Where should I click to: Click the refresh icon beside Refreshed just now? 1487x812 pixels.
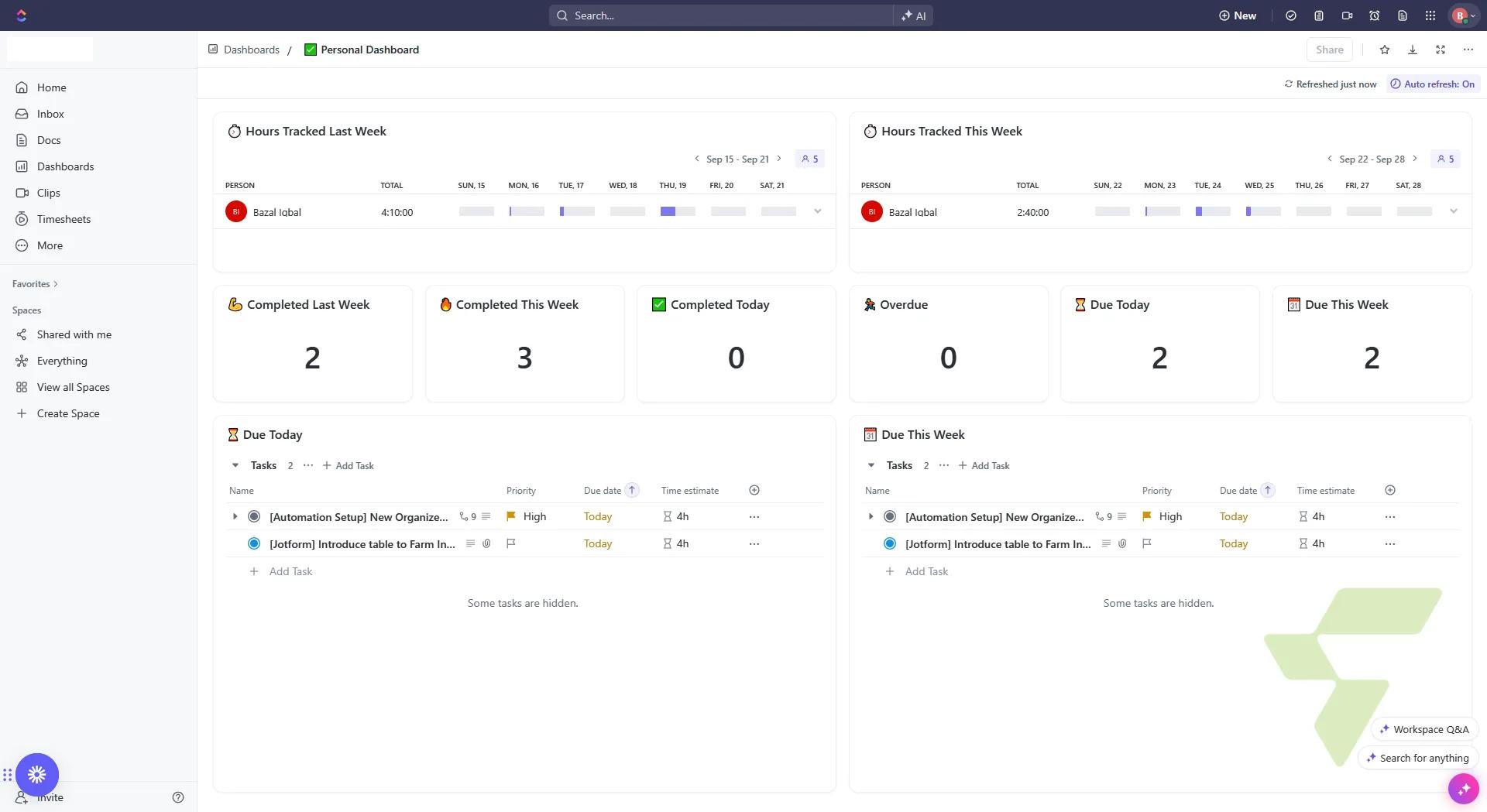click(x=1289, y=84)
